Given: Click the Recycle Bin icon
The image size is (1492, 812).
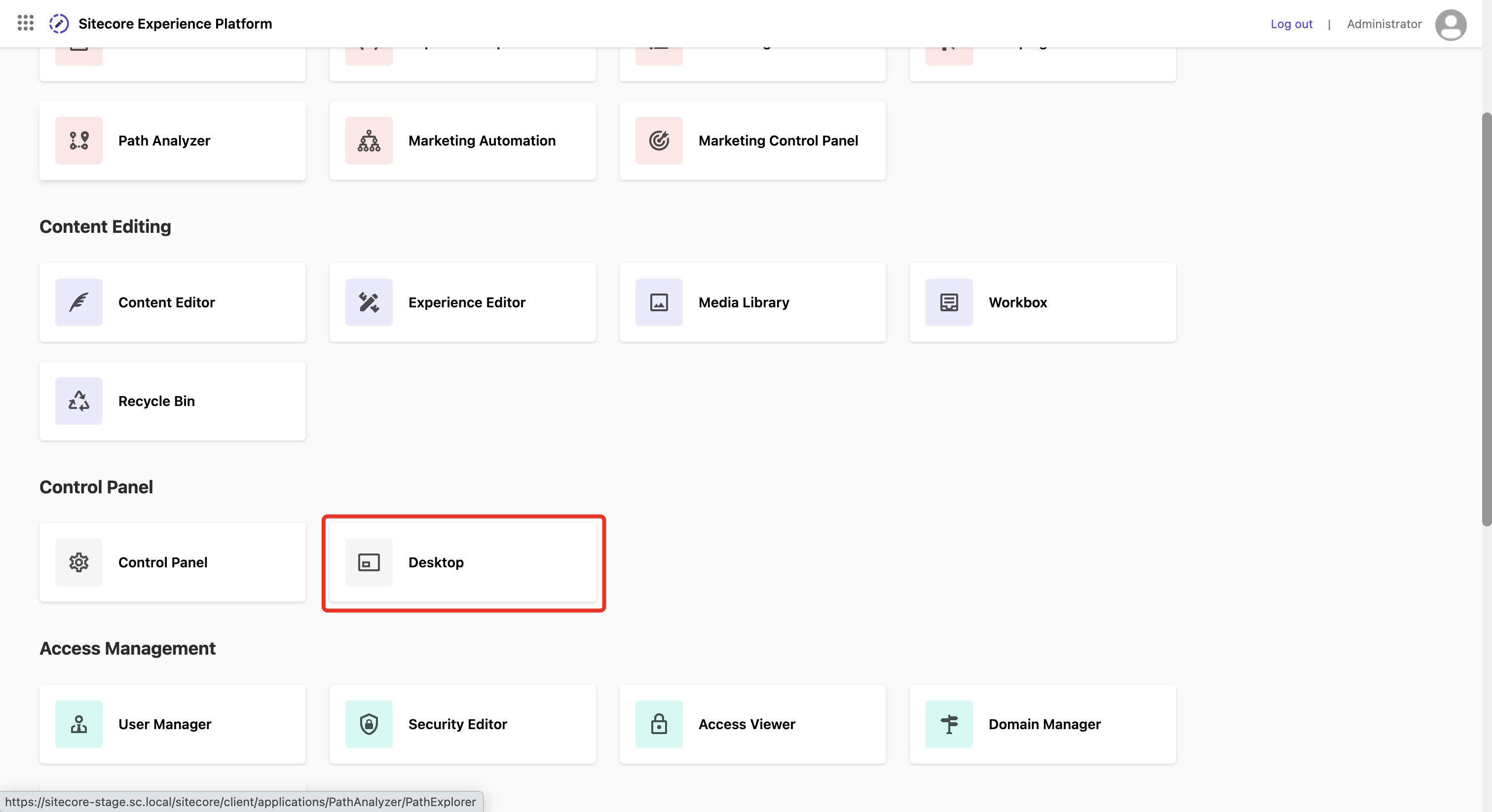Looking at the screenshot, I should (x=79, y=402).
